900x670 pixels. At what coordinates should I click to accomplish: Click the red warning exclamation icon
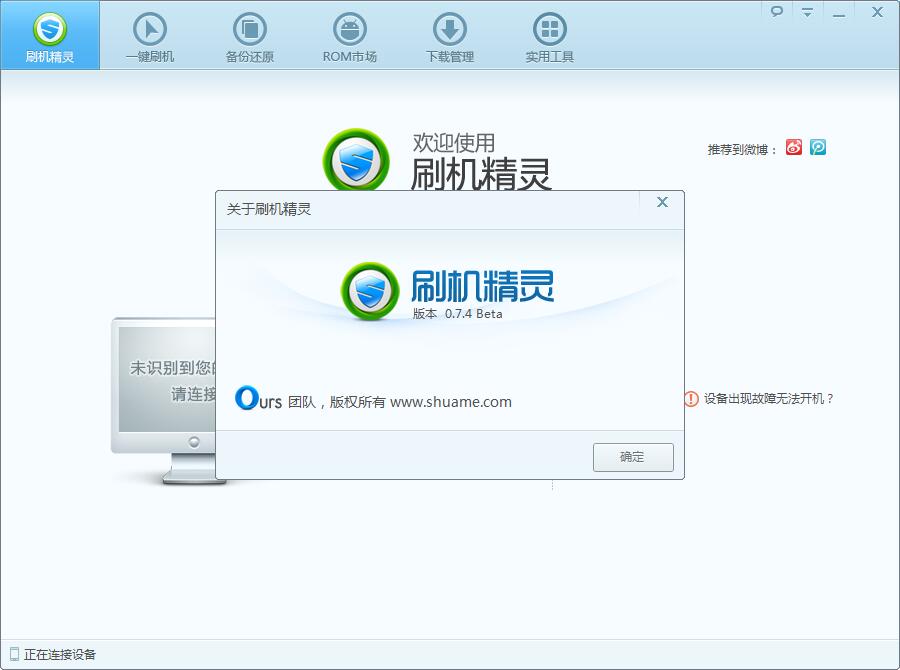691,398
